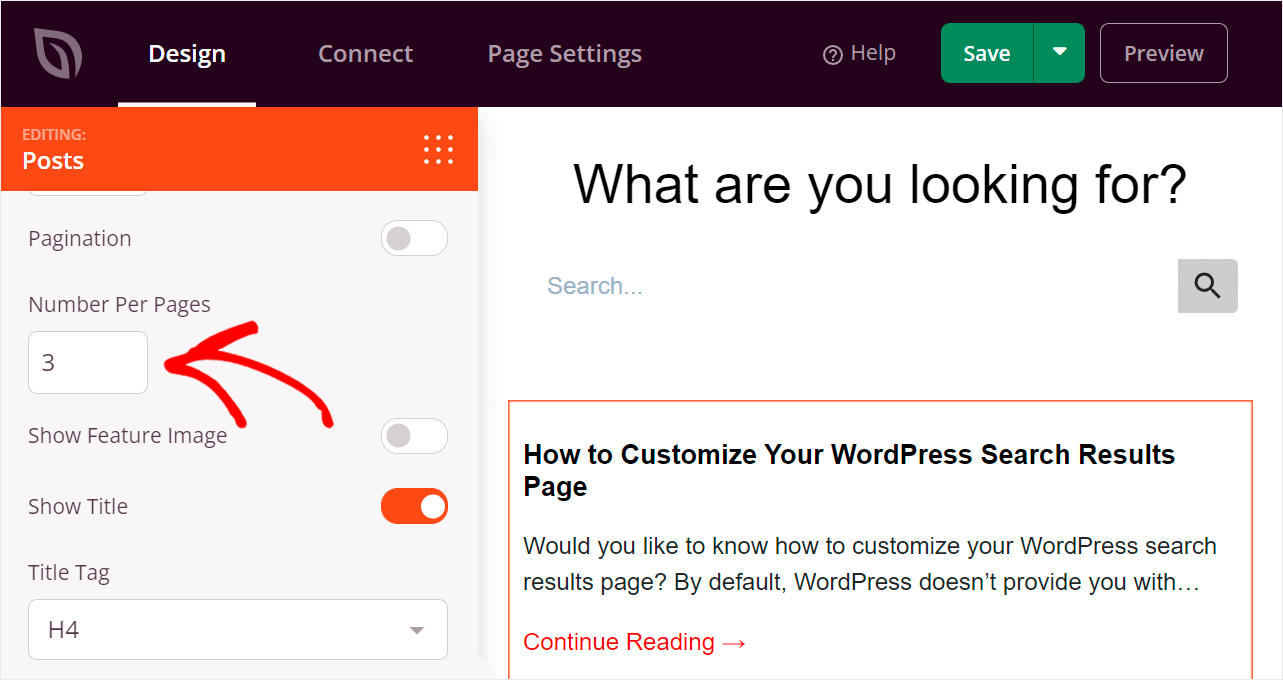Click the green Save button

tap(987, 53)
